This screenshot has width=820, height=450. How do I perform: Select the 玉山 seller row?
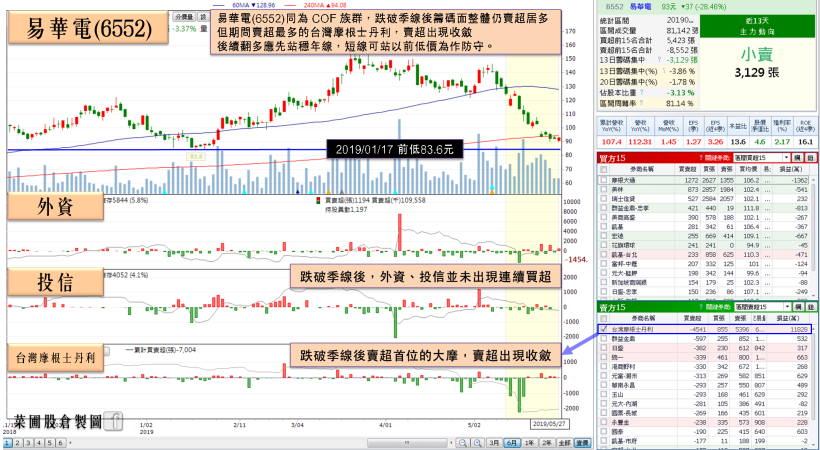(x=704, y=395)
